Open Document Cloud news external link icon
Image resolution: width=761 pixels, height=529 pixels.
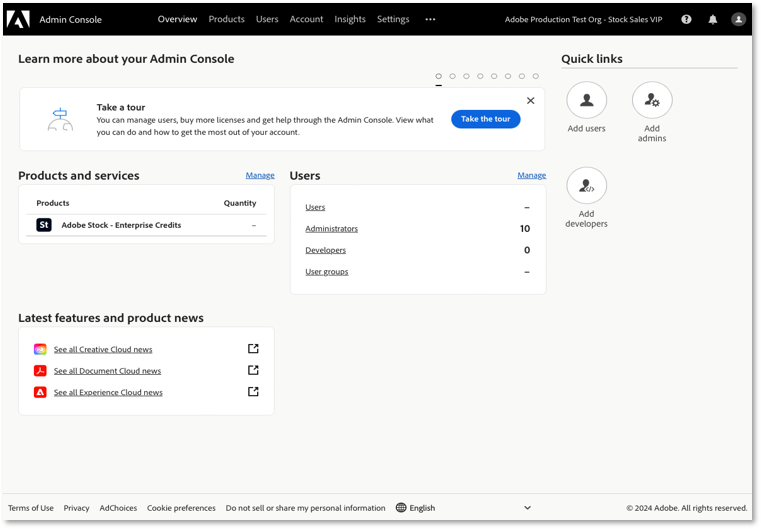point(253,370)
